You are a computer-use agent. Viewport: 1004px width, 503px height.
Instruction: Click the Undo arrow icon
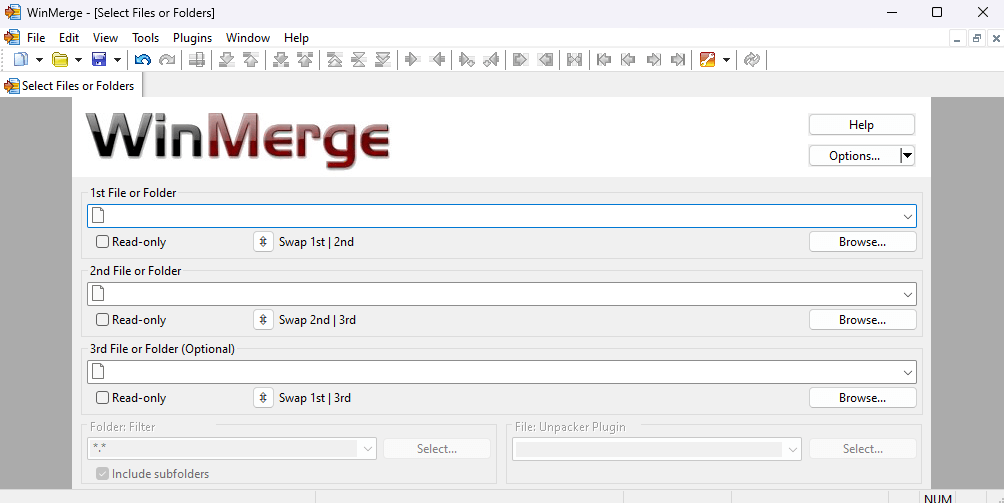point(143,60)
